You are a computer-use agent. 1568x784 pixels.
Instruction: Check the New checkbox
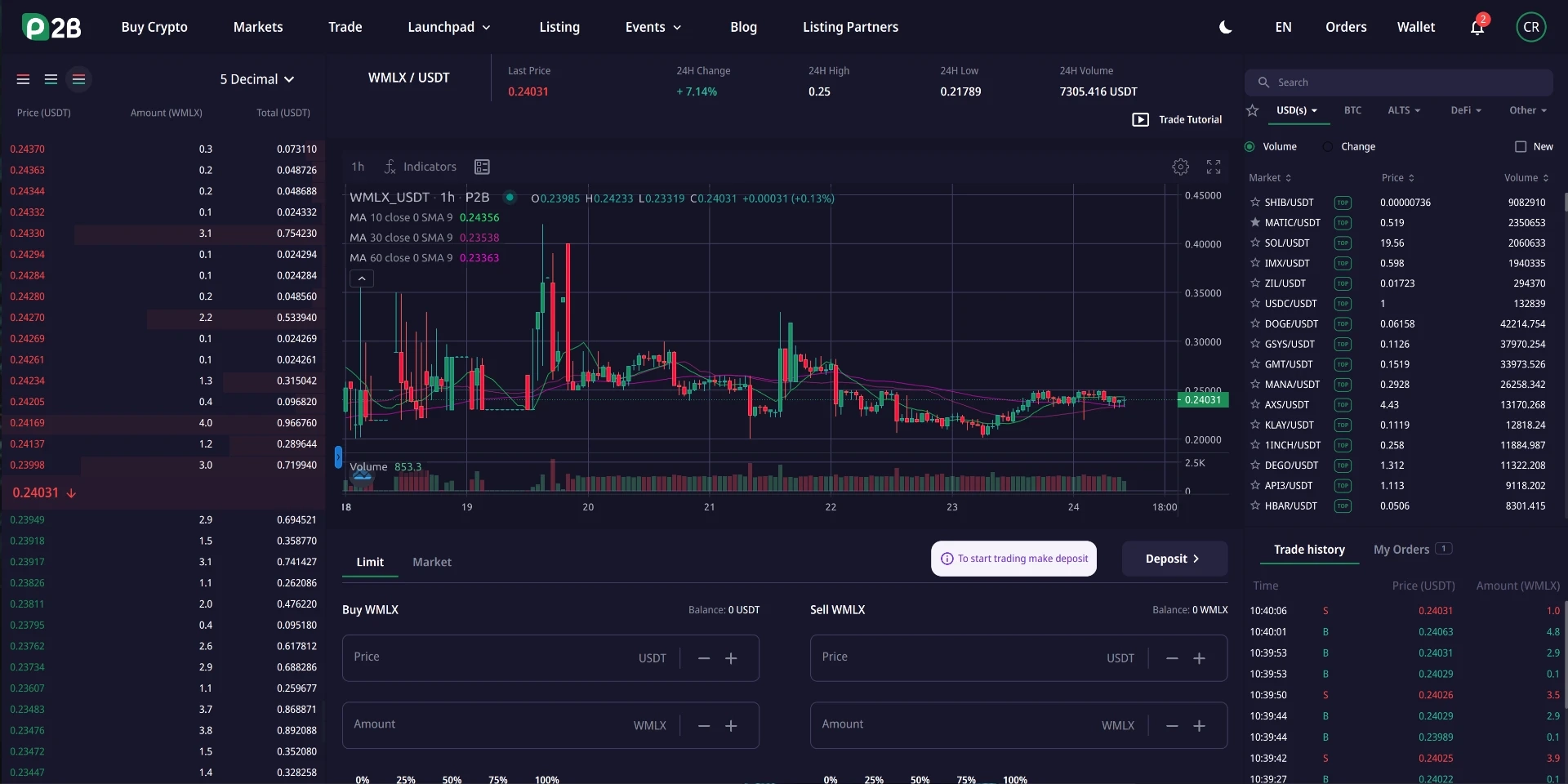coord(1521,147)
